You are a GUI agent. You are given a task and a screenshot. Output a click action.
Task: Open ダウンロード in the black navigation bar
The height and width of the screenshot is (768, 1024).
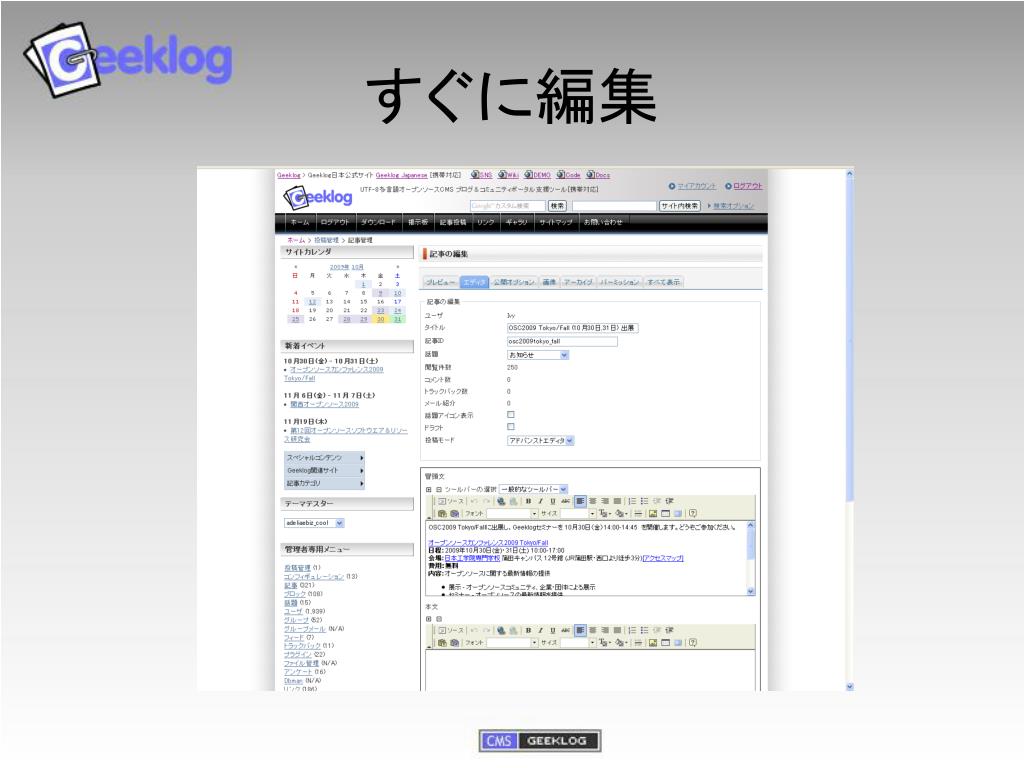tap(377, 222)
